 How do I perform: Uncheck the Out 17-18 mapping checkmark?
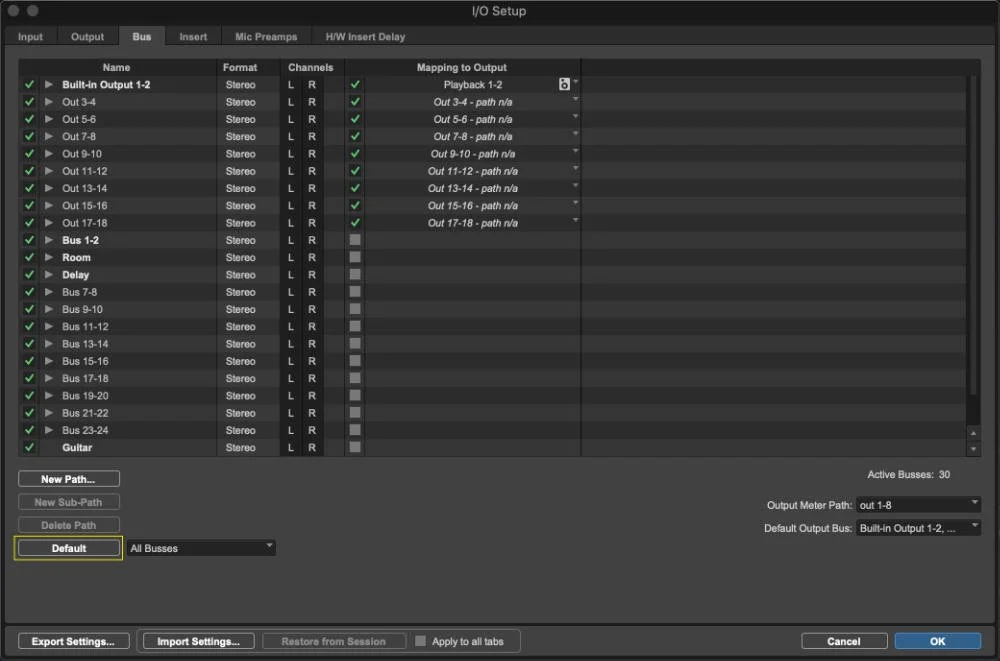pyautogui.click(x=355, y=223)
